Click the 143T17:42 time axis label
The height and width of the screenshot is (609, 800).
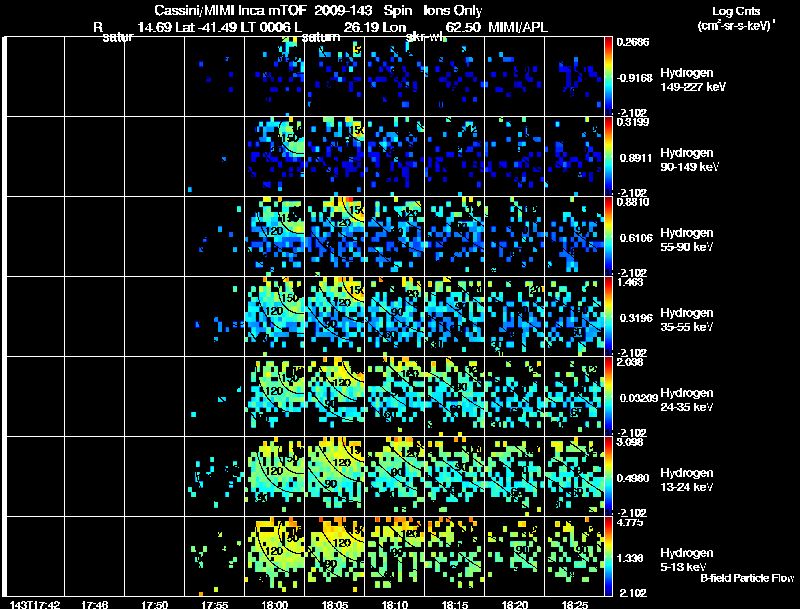35,605
